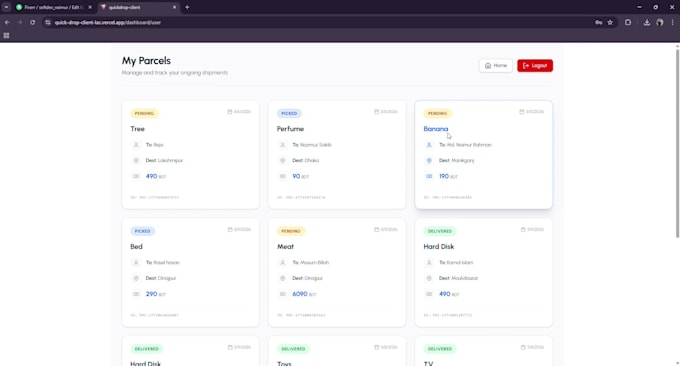680x366 pixels.
Task: Click the price icon beside 190 on Banana card
Action: click(x=429, y=176)
